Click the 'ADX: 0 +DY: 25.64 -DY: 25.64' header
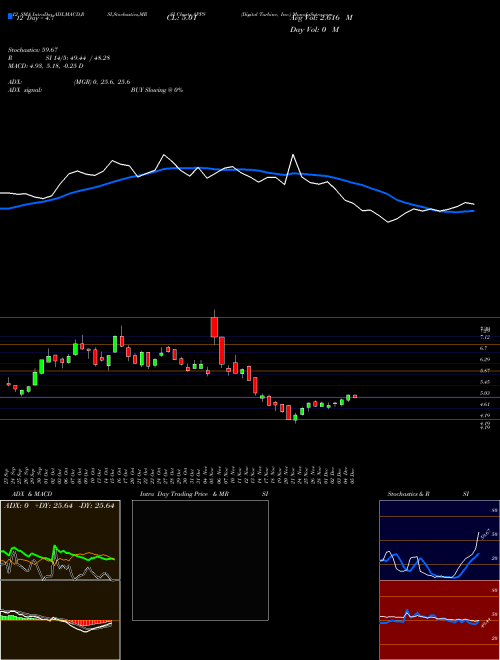 pos(59,506)
